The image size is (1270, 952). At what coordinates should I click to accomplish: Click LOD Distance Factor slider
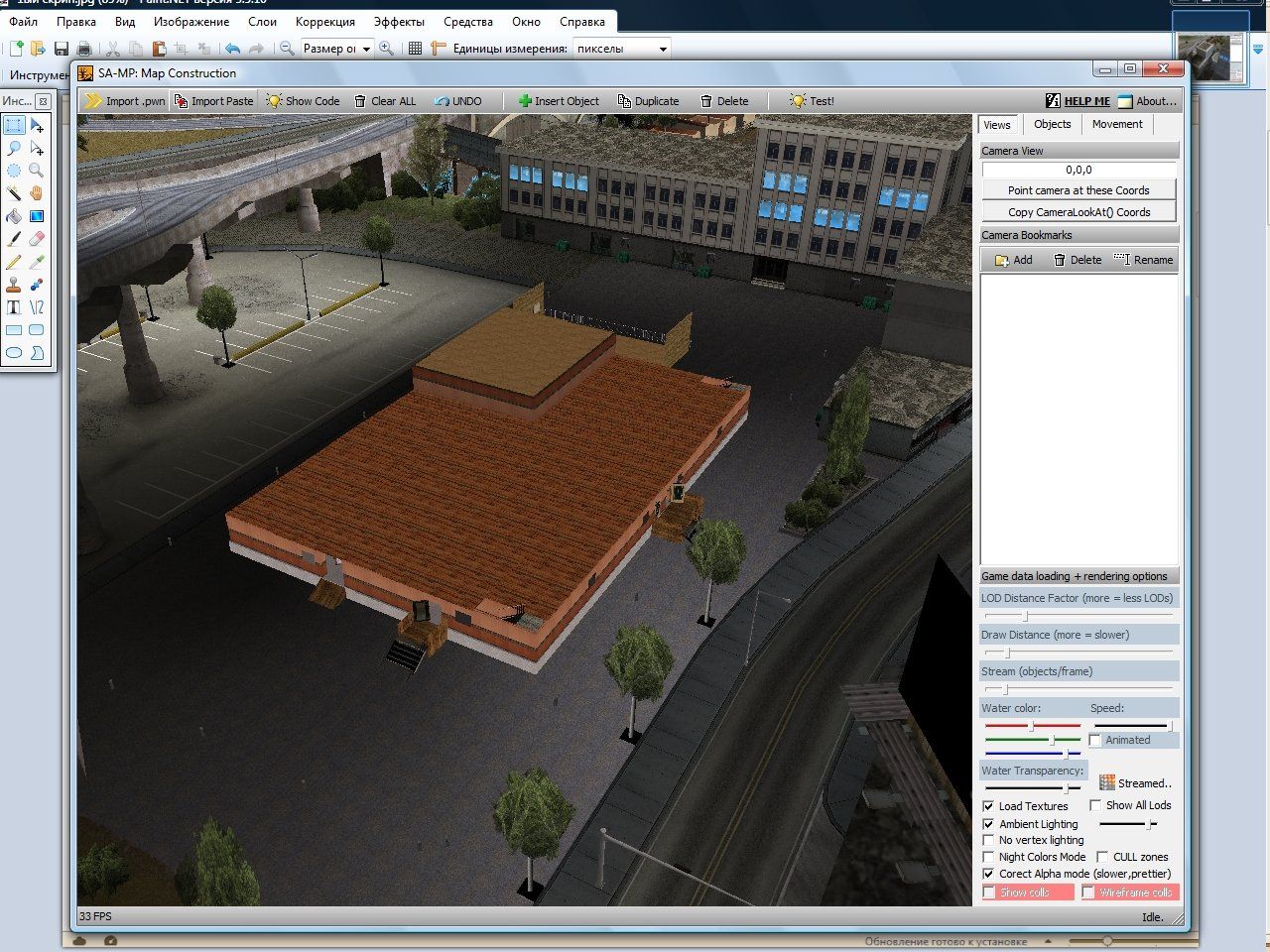point(1079,616)
